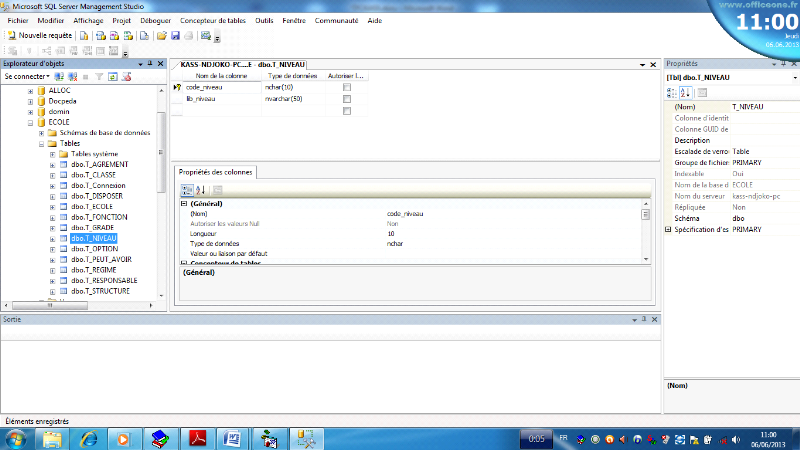Click volume speaker icon in system tray
The image size is (800, 450).
point(736,439)
